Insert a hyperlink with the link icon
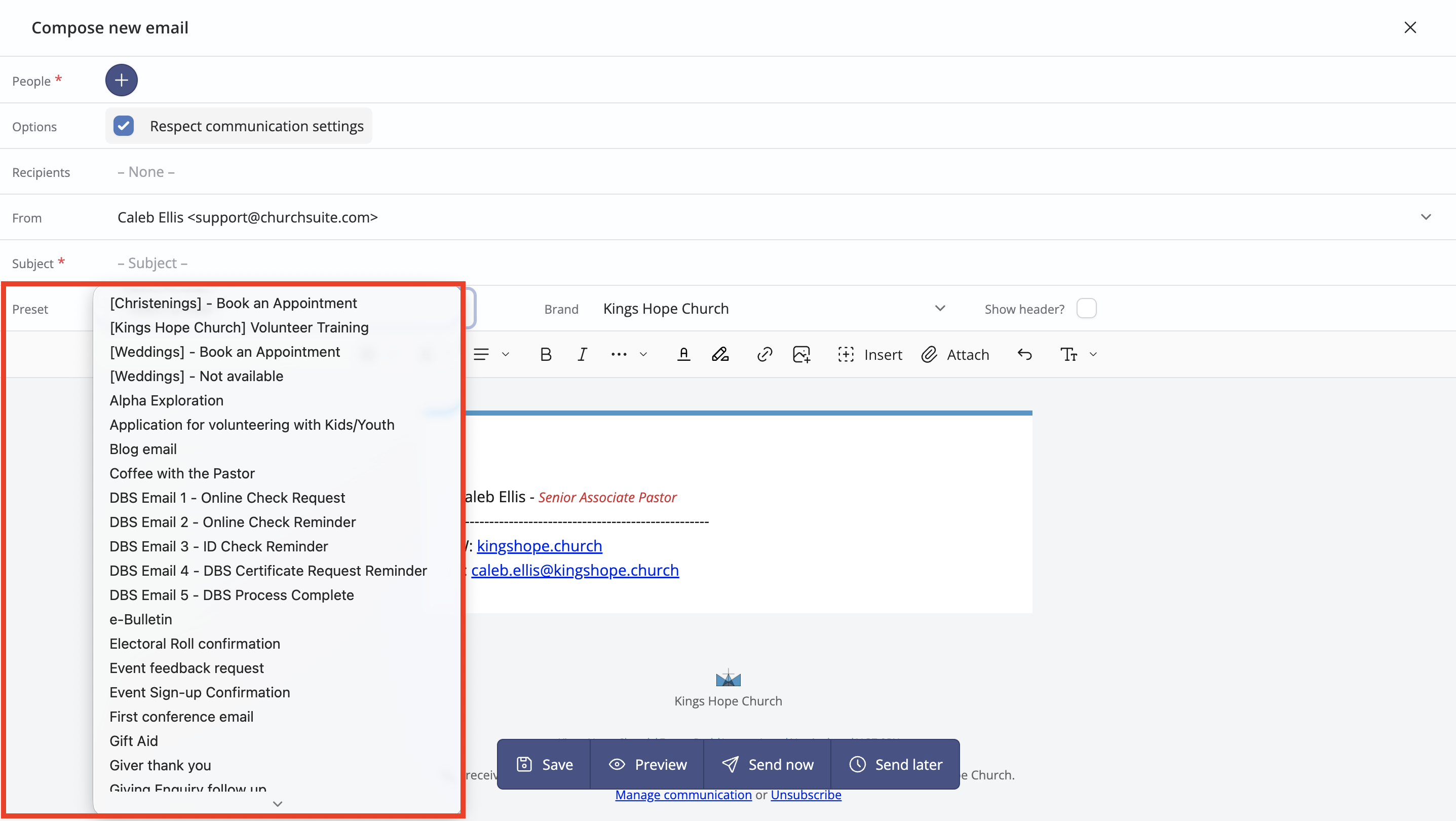 (764, 355)
